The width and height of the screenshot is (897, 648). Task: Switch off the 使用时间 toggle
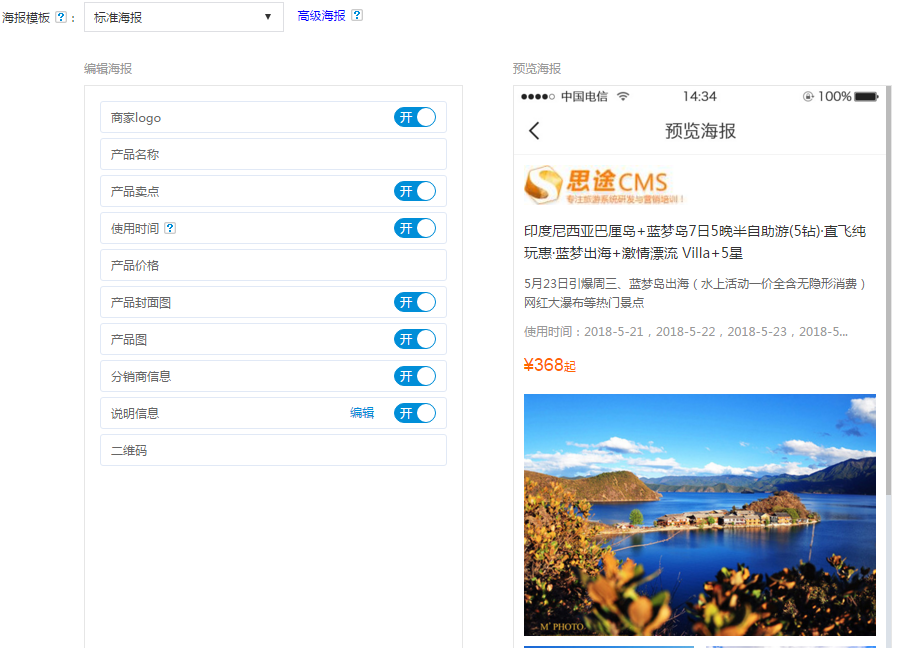(415, 228)
